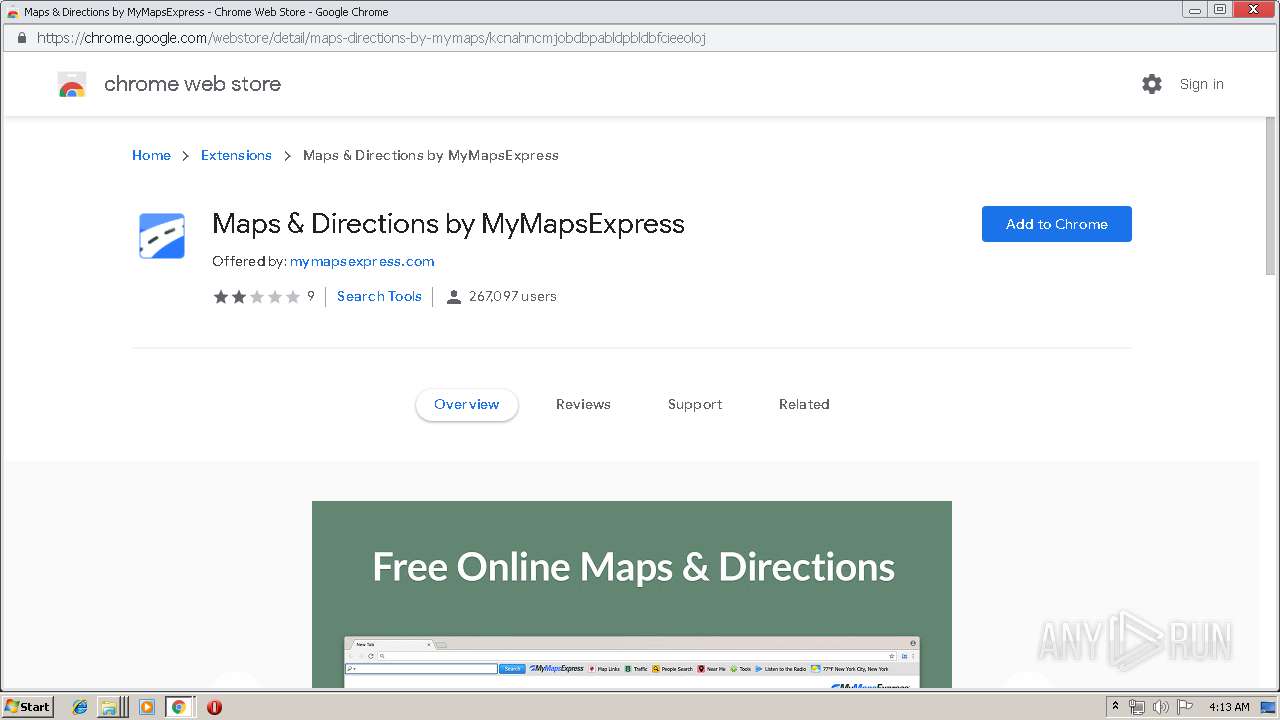
Task: Click the rating count 9
Action: click(311, 297)
